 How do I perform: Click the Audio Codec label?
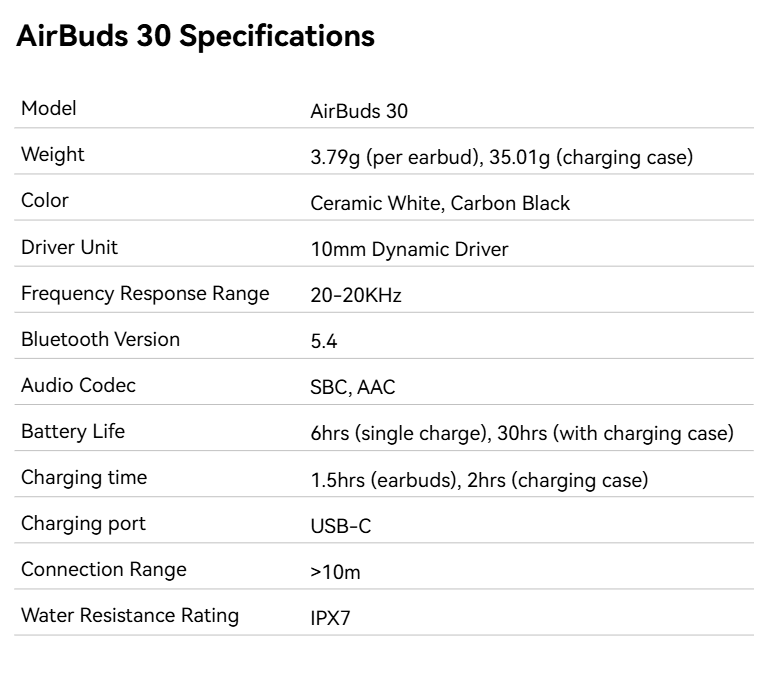[78, 385]
